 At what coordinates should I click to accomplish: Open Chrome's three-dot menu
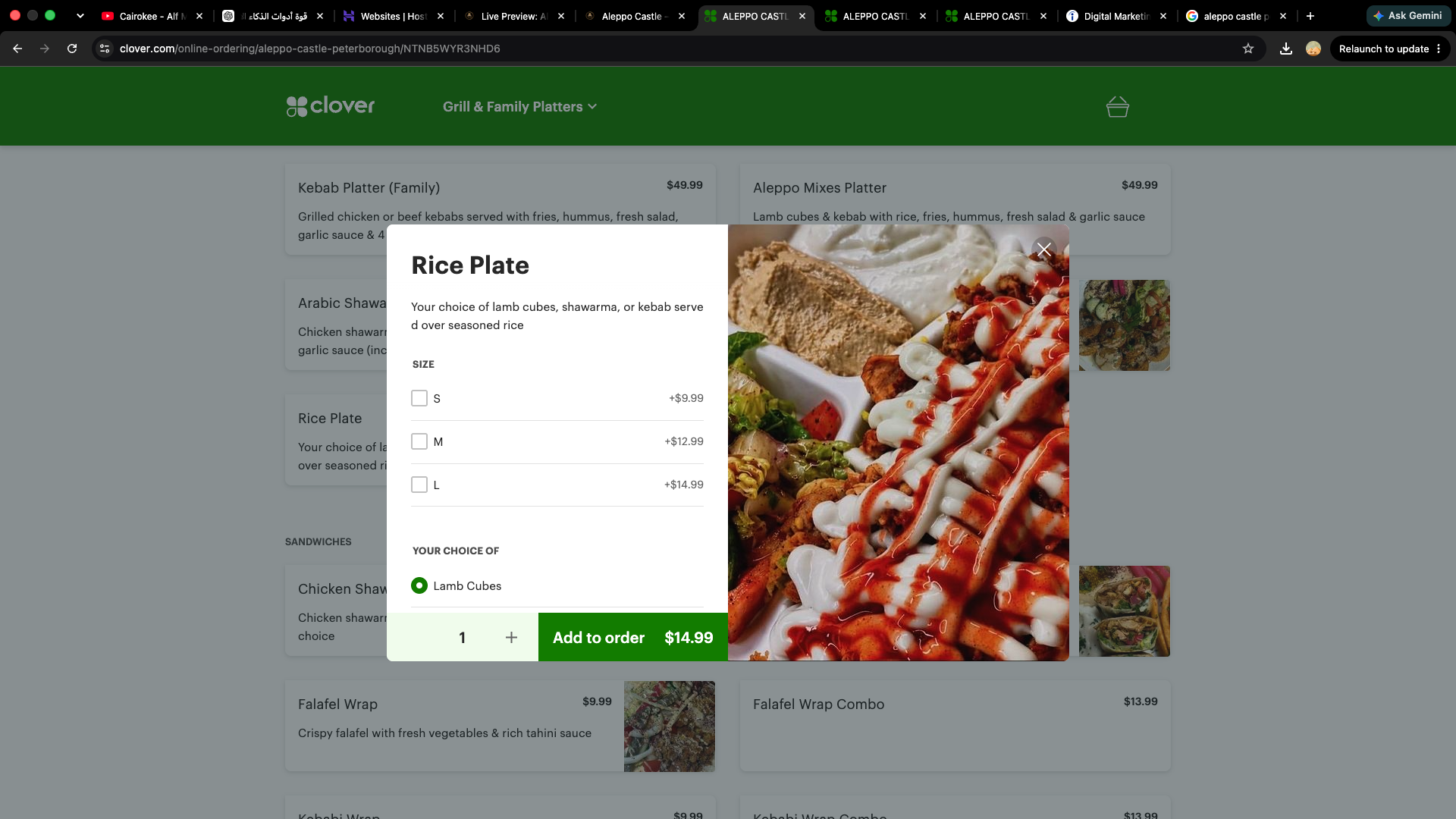[x=1439, y=49]
